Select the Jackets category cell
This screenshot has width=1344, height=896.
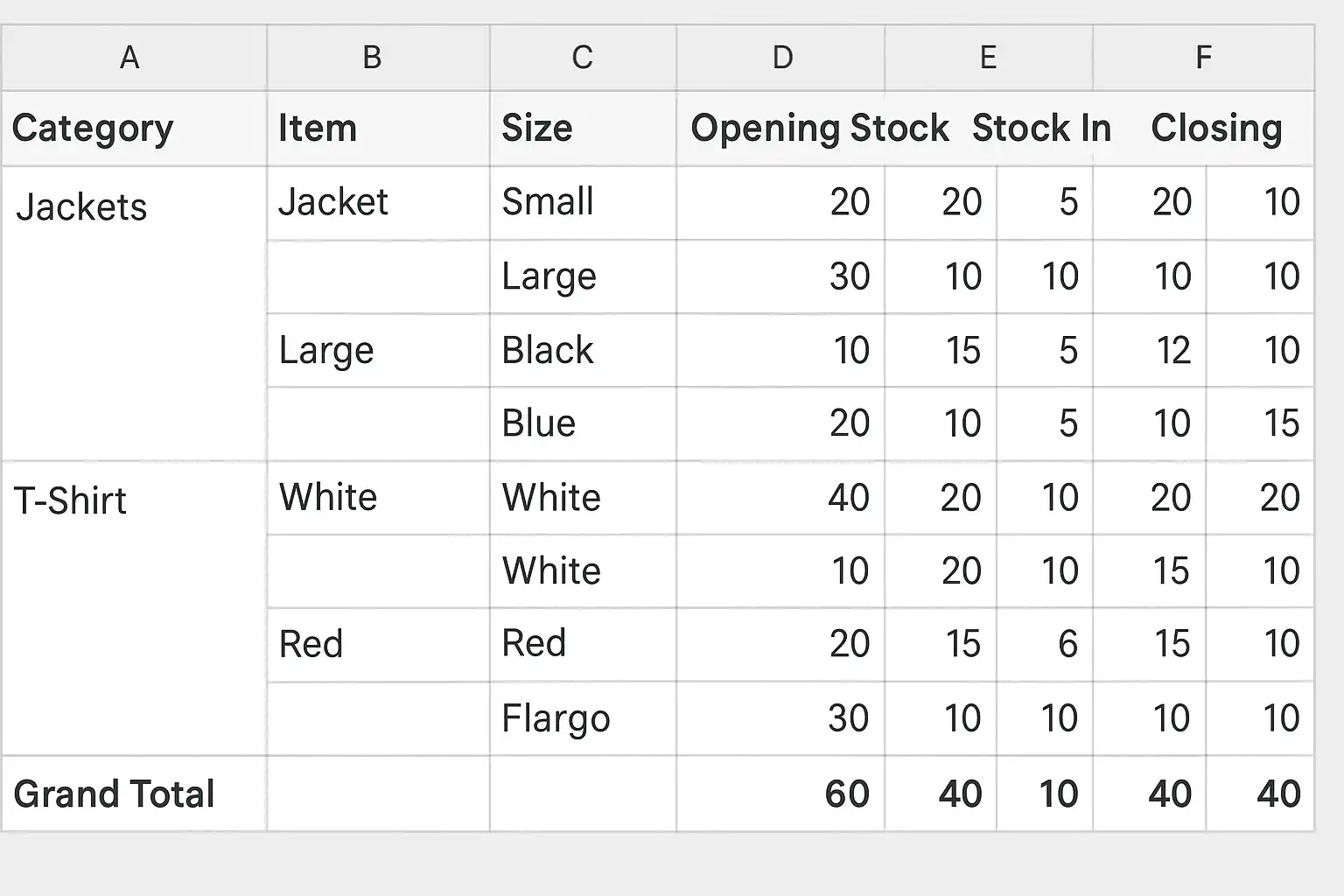82,207
